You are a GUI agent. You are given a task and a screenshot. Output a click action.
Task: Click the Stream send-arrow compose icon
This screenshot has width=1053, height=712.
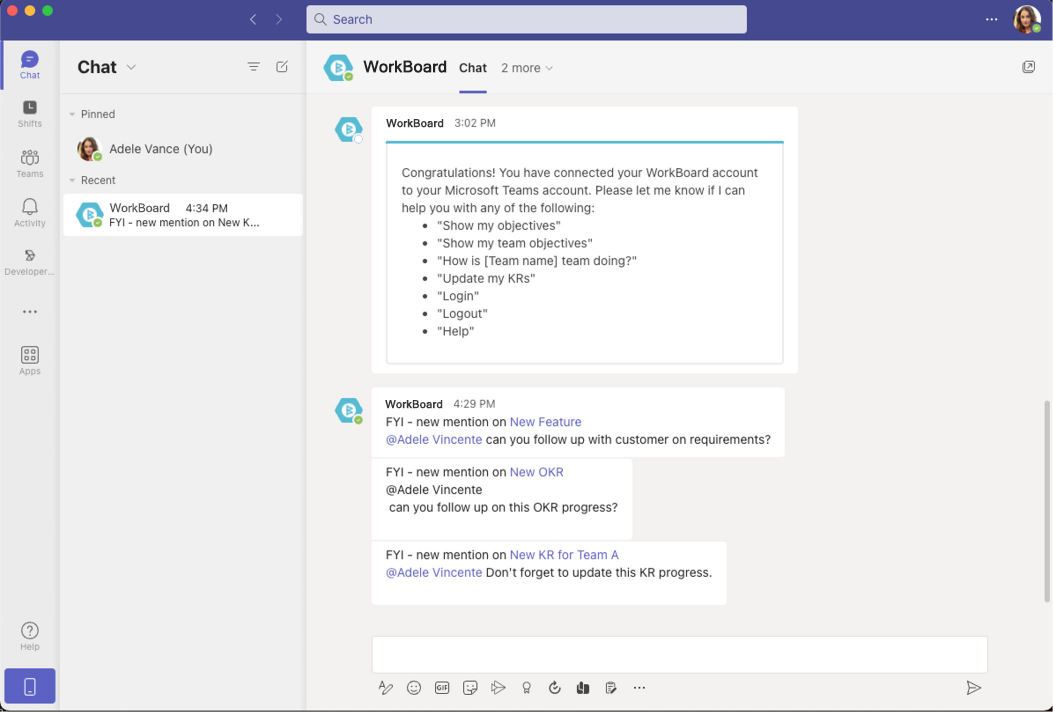pyautogui.click(x=498, y=687)
